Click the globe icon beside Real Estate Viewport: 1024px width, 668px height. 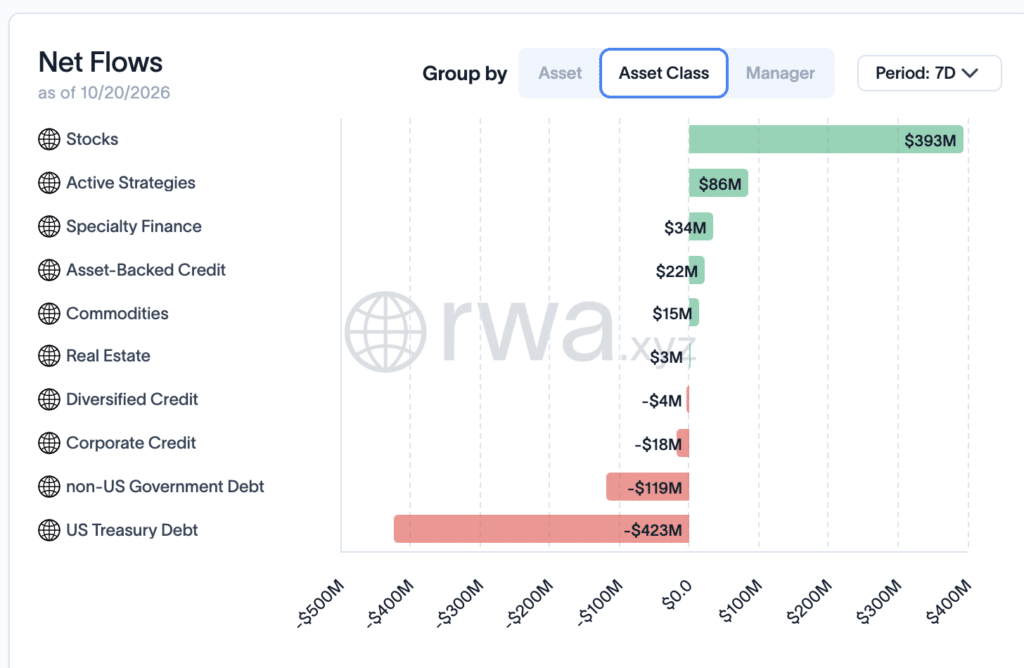49,356
